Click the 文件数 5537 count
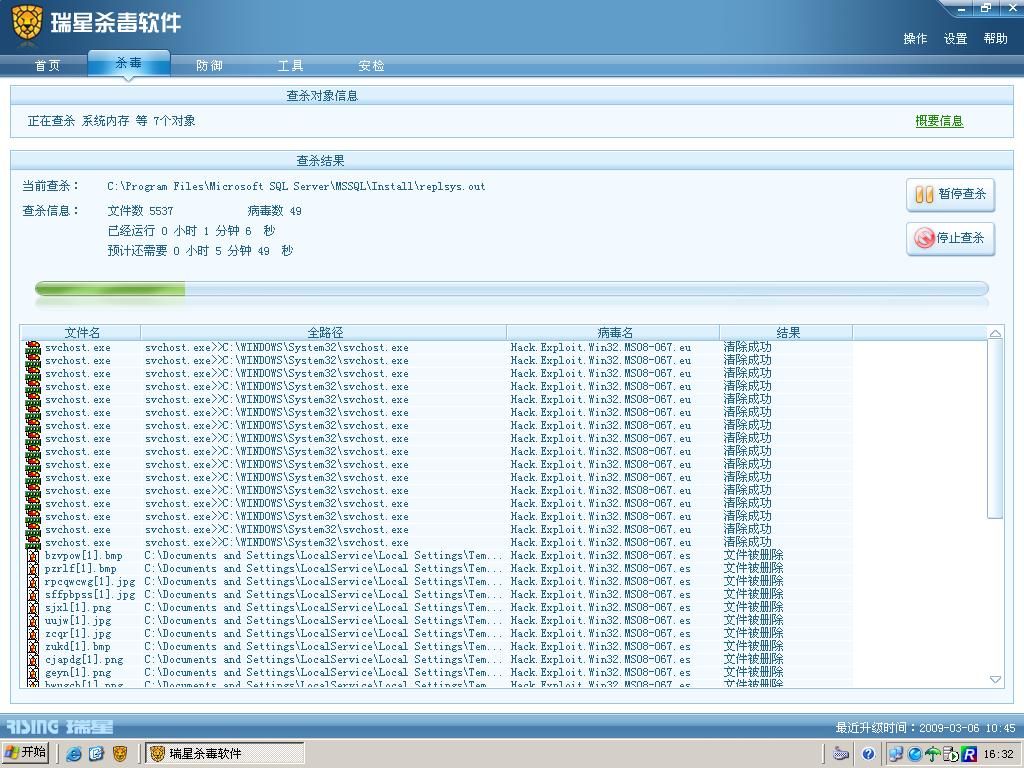Image resolution: width=1024 pixels, height=768 pixels. tap(140, 211)
